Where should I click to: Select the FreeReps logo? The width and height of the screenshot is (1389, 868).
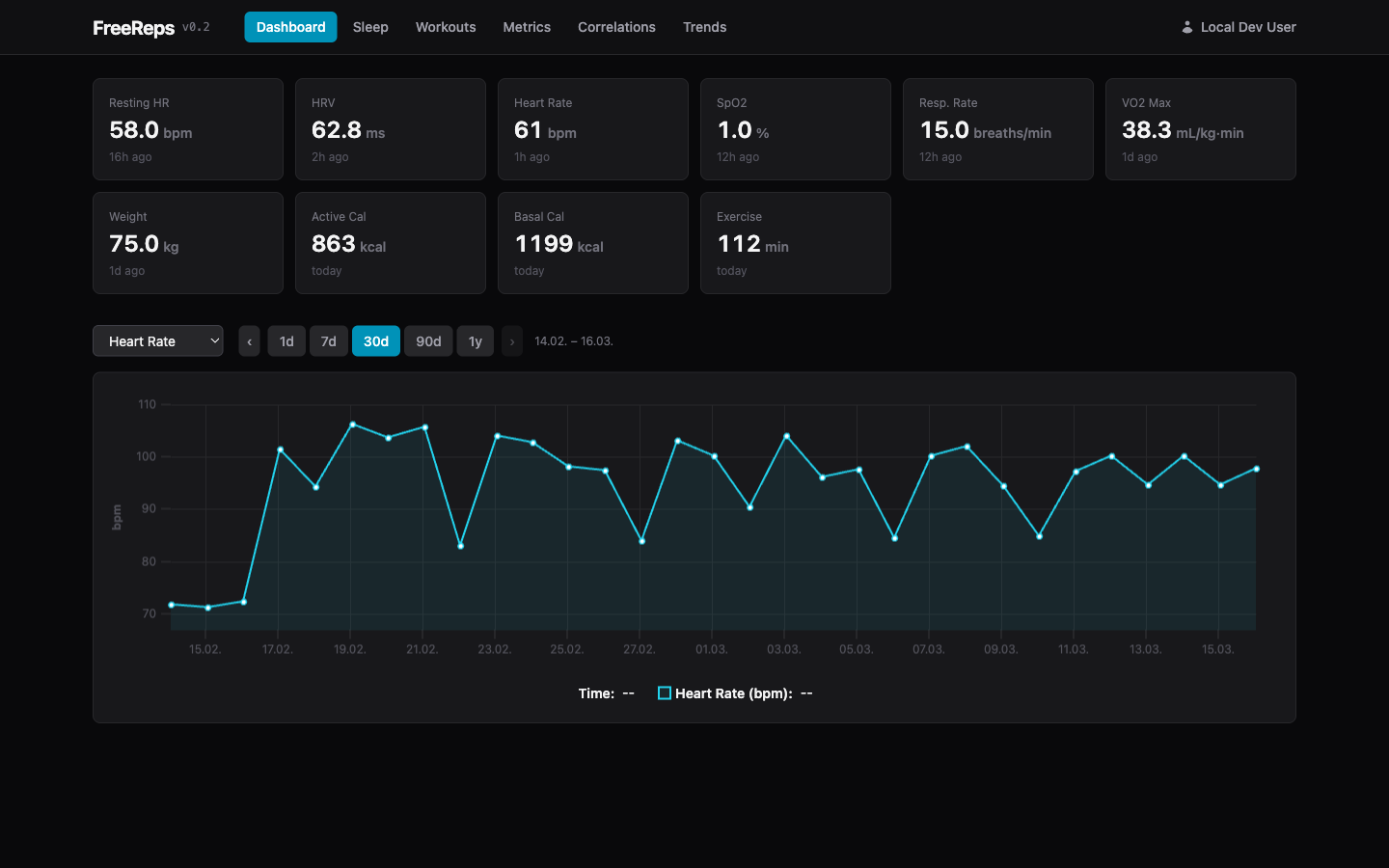[x=132, y=28]
